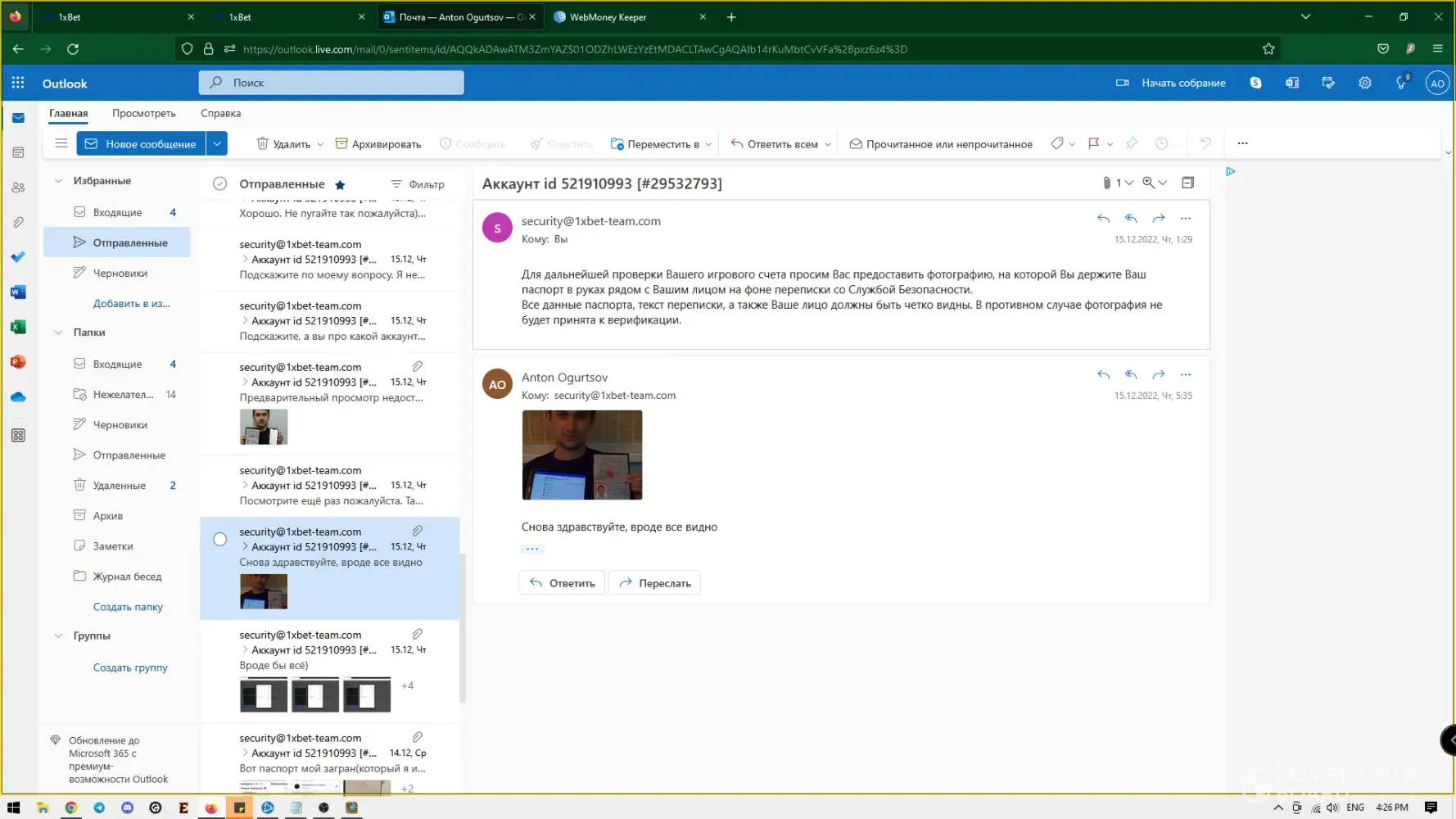
Task: Flag the message using the toolbar flag icon
Action: (1093, 143)
